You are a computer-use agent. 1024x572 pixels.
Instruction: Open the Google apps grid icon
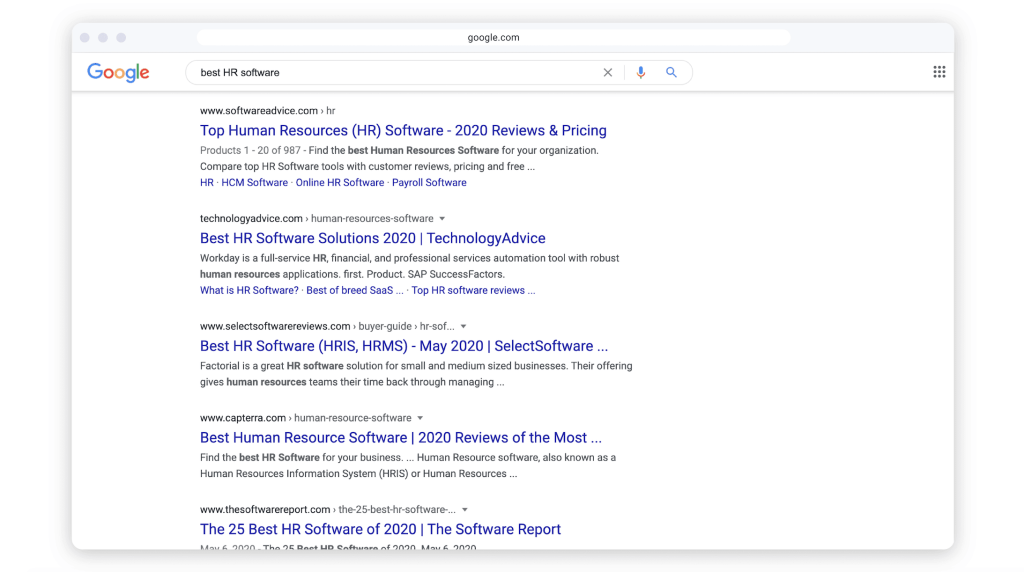pos(939,72)
